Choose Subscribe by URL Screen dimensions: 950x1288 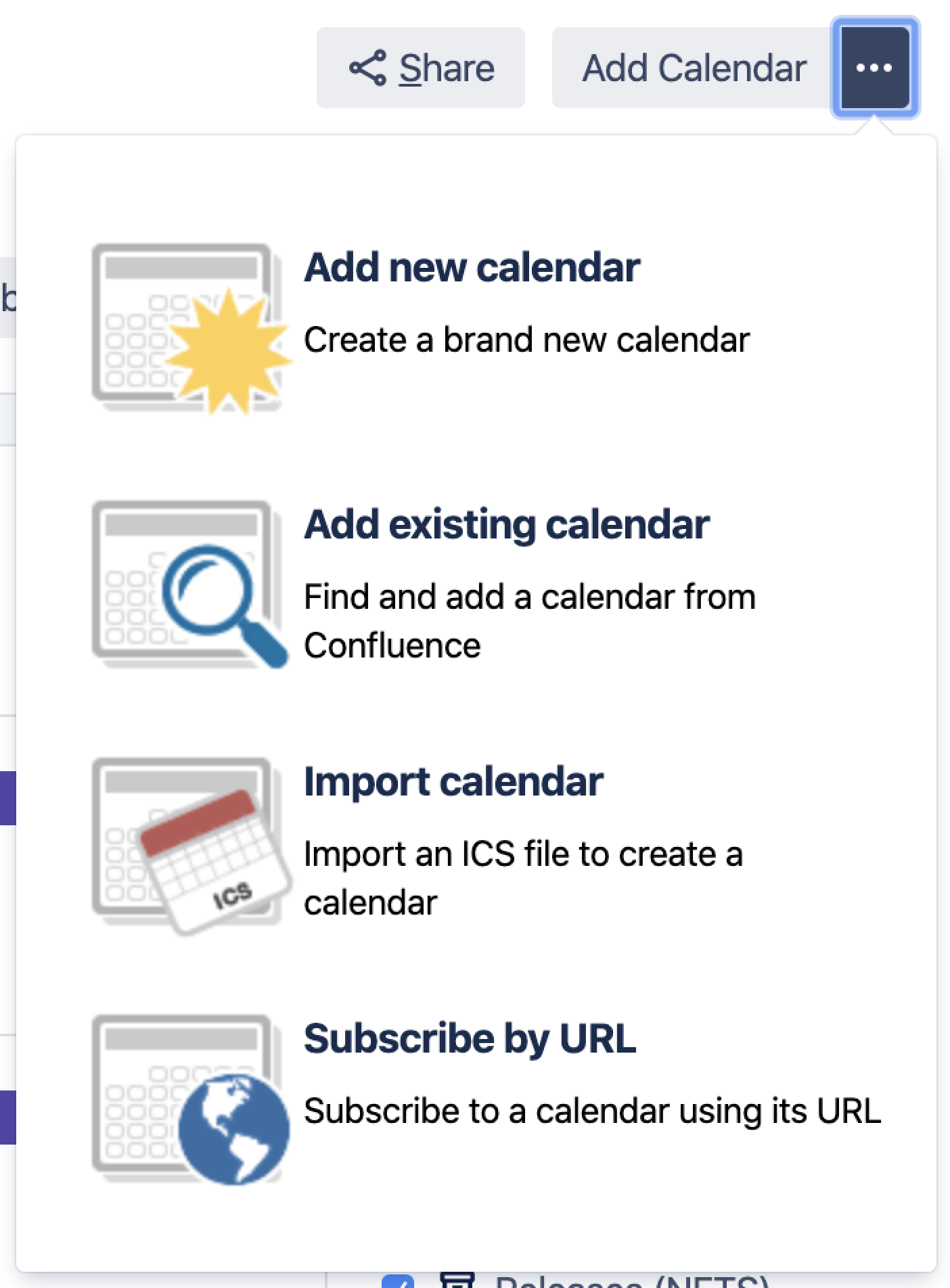470,1038
